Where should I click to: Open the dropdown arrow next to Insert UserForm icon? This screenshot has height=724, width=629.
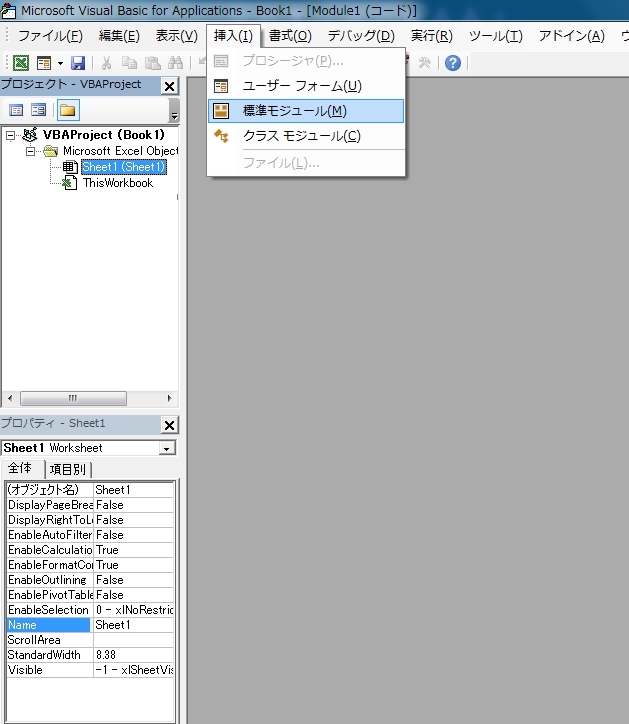pos(60,63)
